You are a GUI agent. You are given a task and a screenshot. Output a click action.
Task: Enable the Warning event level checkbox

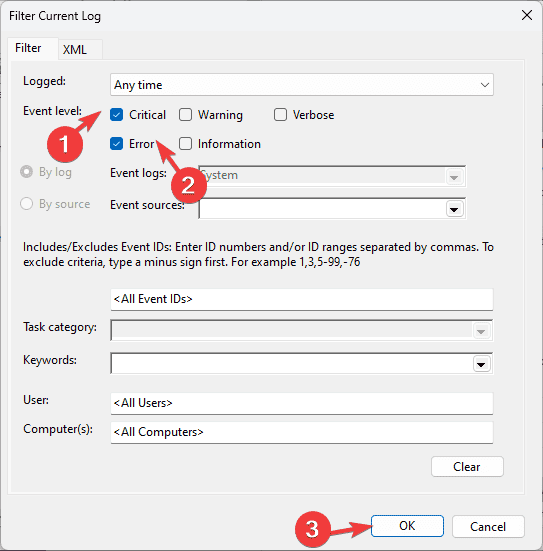pos(185,115)
